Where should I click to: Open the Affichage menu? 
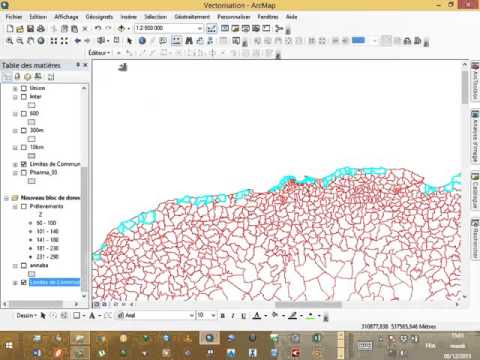point(66,17)
